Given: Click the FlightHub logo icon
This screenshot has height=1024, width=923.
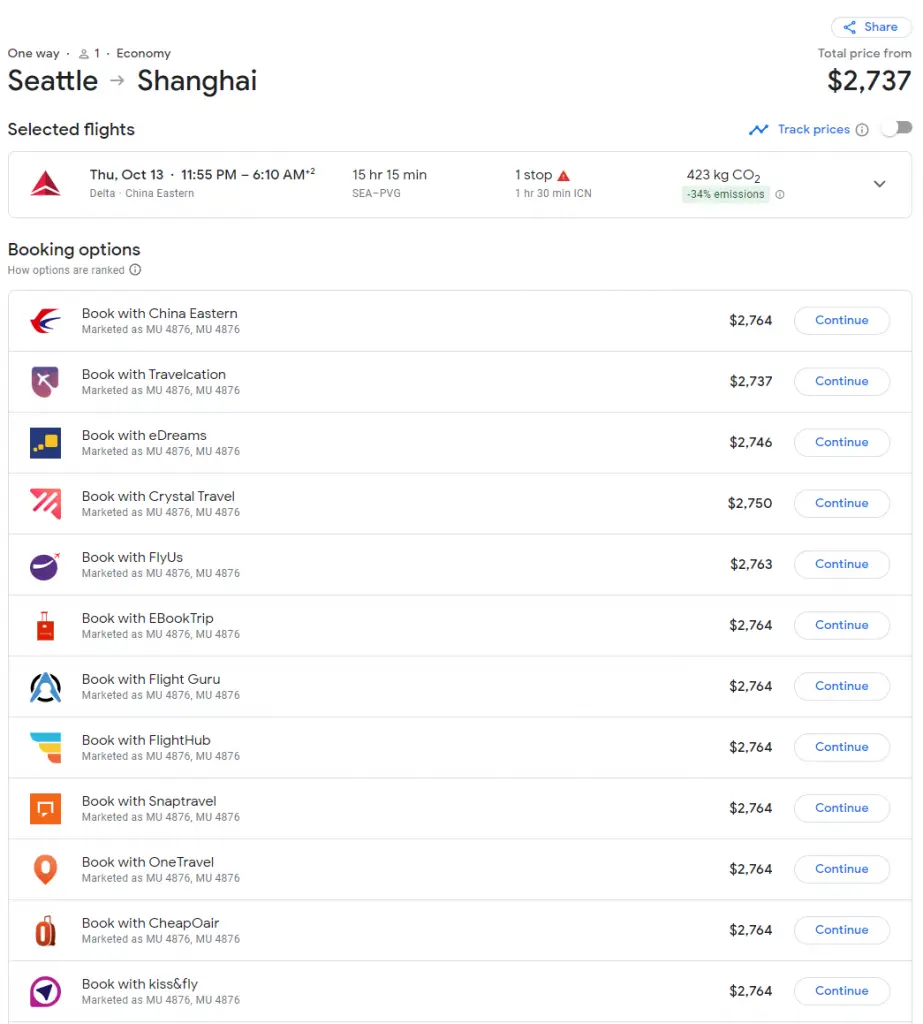Looking at the screenshot, I should coord(45,747).
